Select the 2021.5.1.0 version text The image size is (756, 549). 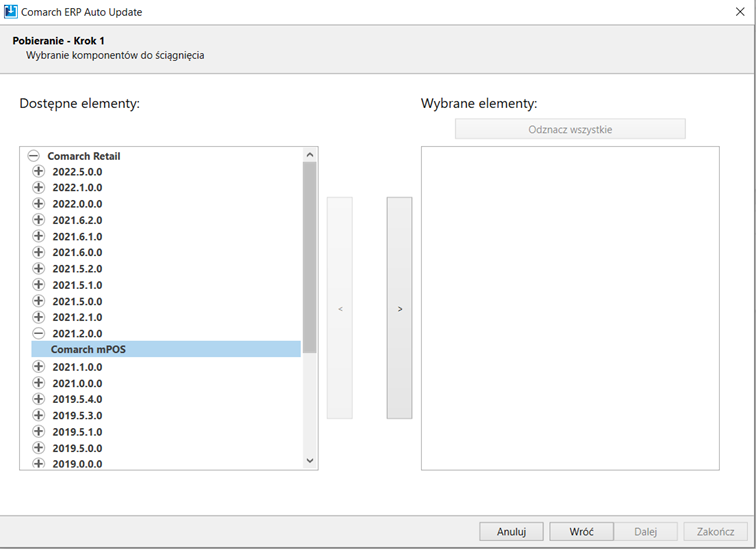(x=77, y=285)
